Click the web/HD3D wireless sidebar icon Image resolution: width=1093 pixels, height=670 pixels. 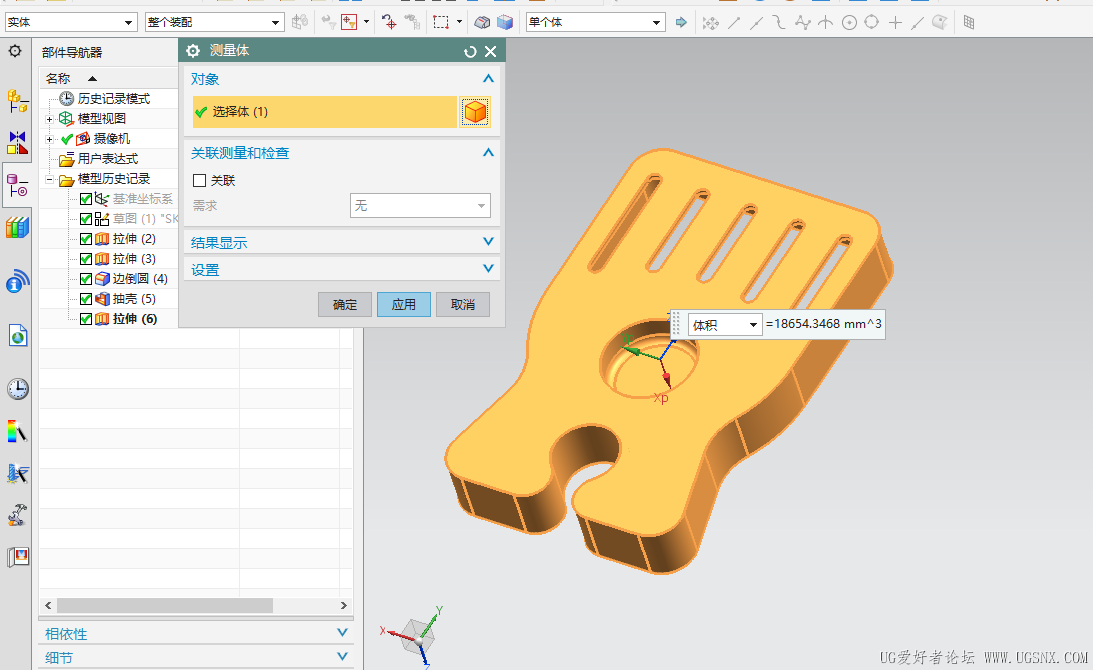[17, 281]
